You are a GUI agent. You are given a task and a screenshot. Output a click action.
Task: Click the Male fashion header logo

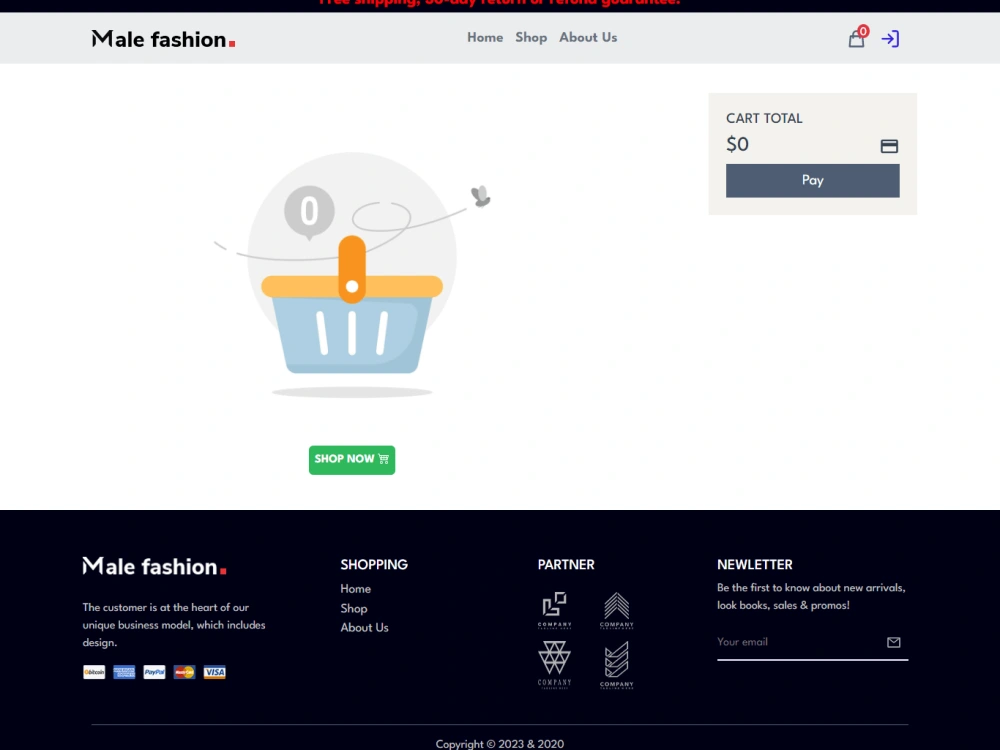163,39
